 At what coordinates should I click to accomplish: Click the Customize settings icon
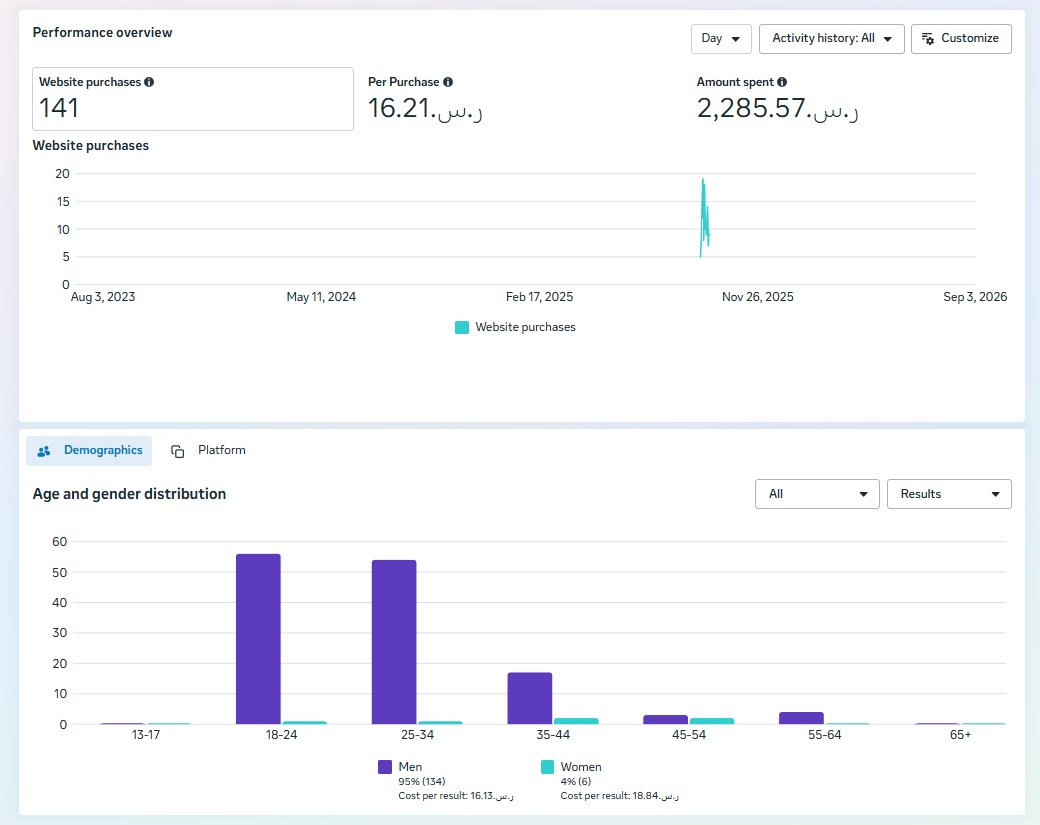click(x=928, y=38)
